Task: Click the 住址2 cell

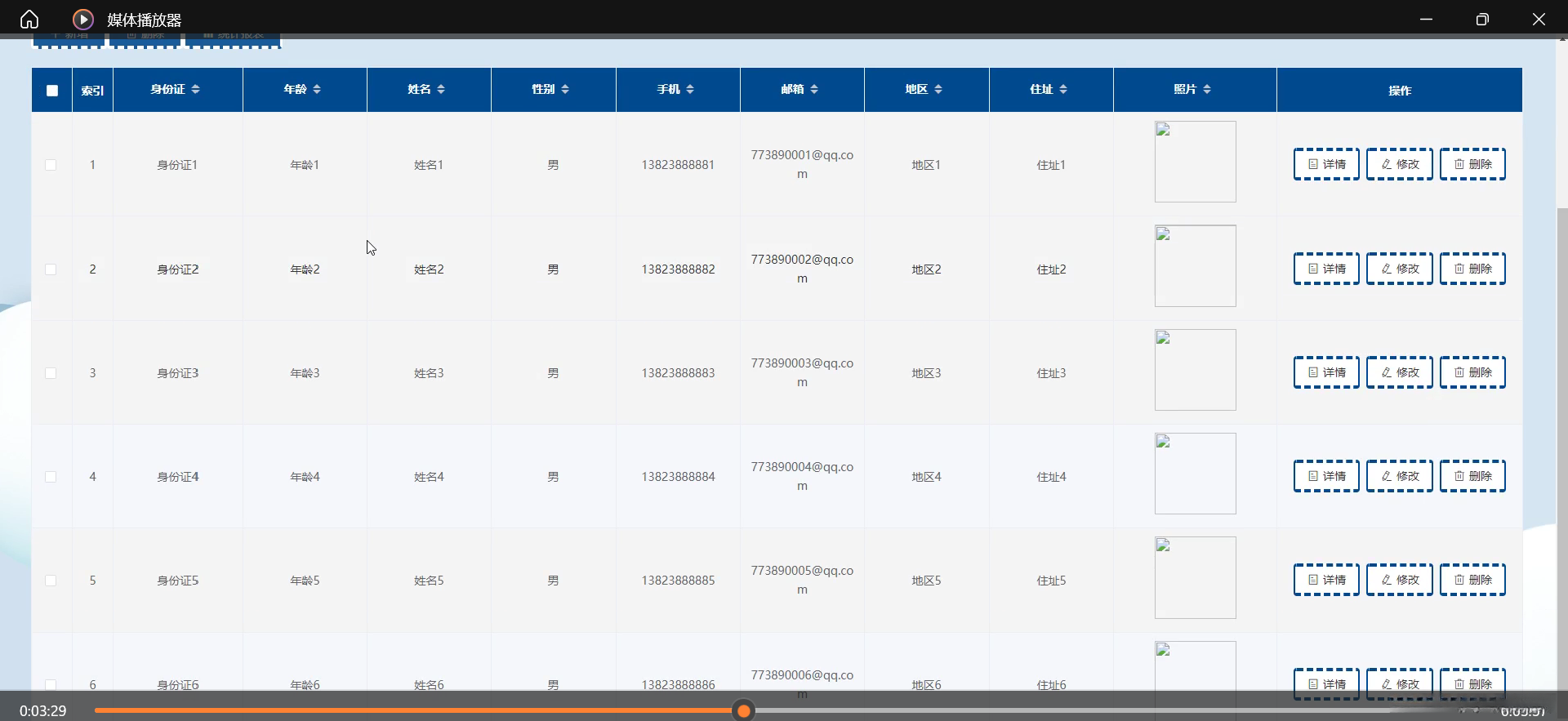Action: point(1051,269)
